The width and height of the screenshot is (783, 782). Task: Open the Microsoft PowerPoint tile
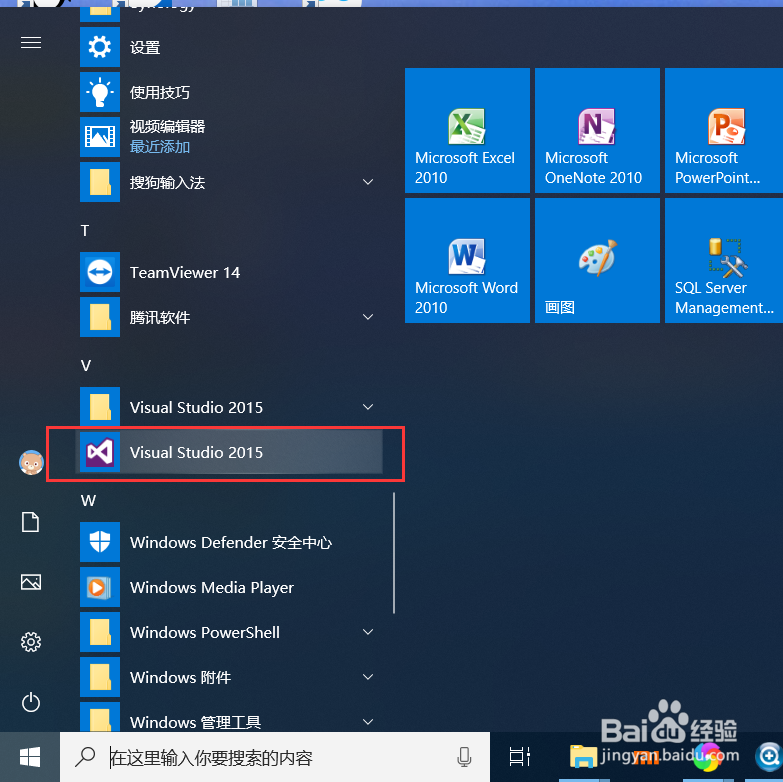[724, 130]
